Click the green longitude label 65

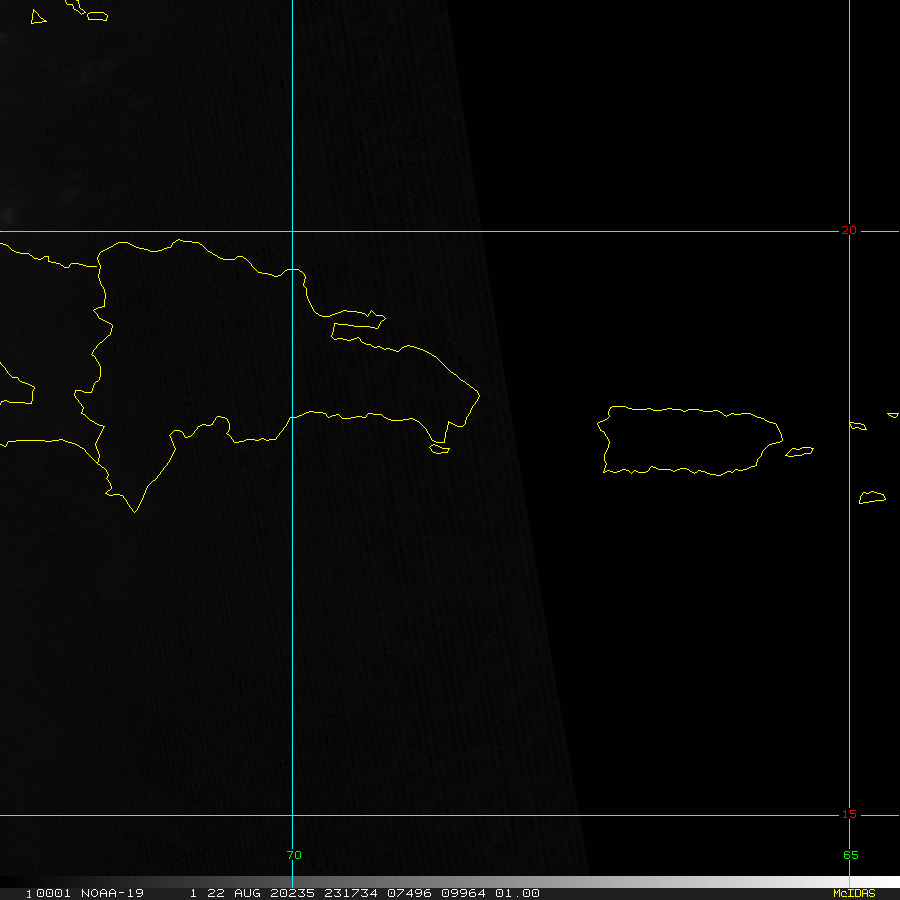point(851,855)
